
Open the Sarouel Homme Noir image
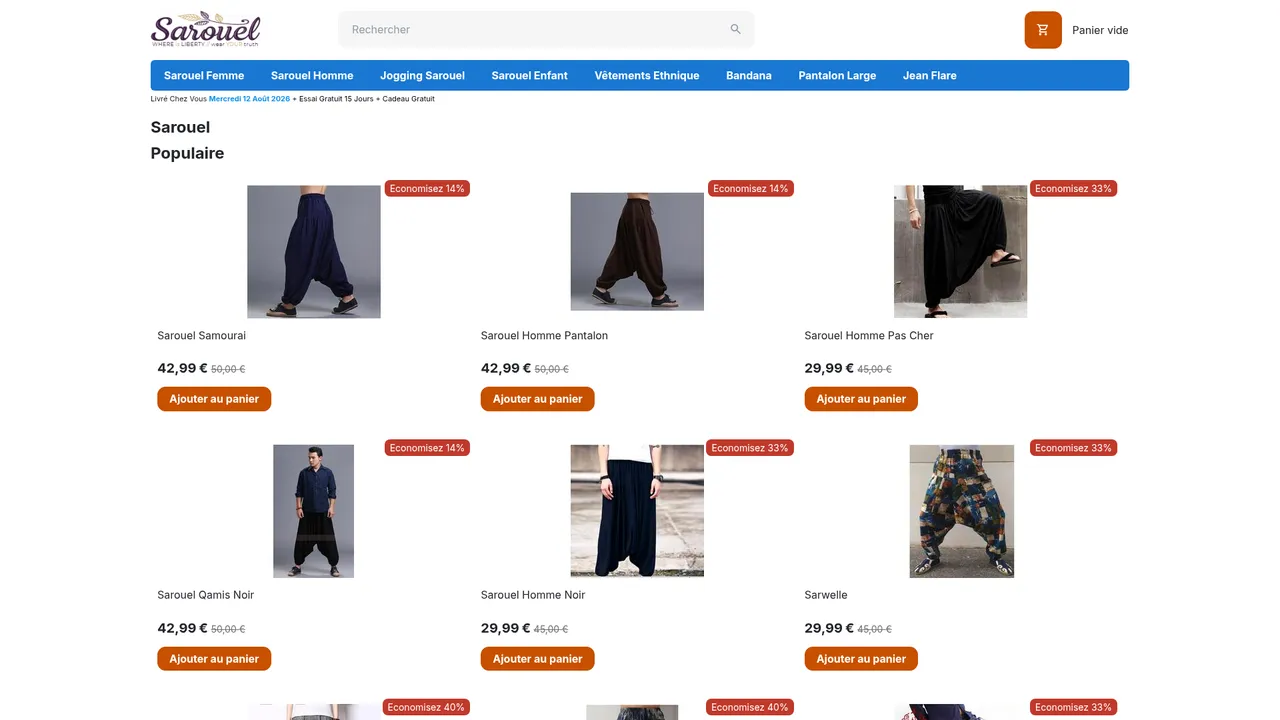pyautogui.click(x=637, y=511)
